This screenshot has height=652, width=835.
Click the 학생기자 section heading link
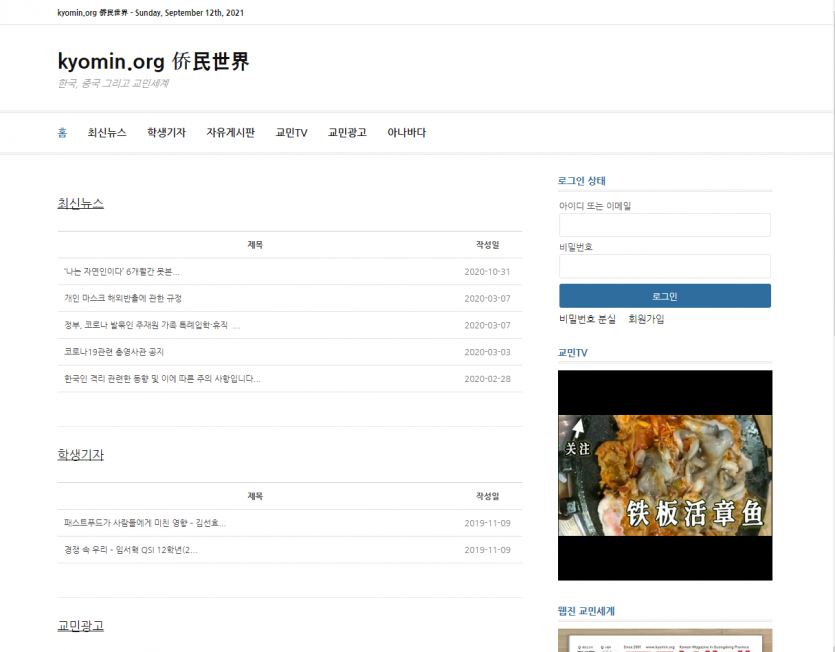(x=81, y=454)
